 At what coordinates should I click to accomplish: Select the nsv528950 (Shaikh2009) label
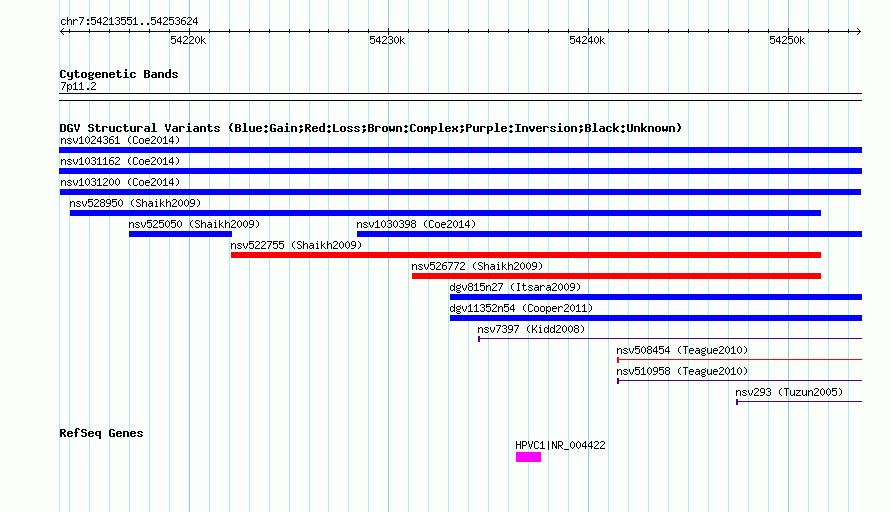tap(135, 203)
